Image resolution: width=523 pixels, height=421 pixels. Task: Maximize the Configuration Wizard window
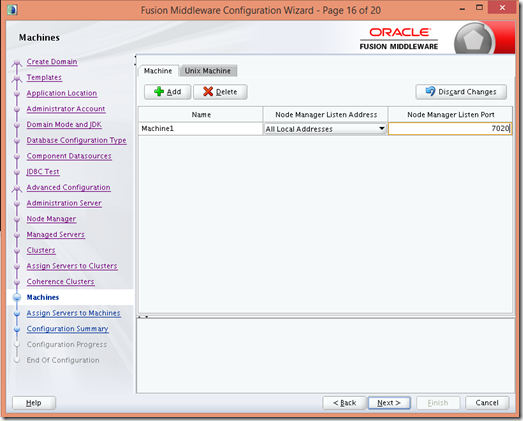(479, 7)
